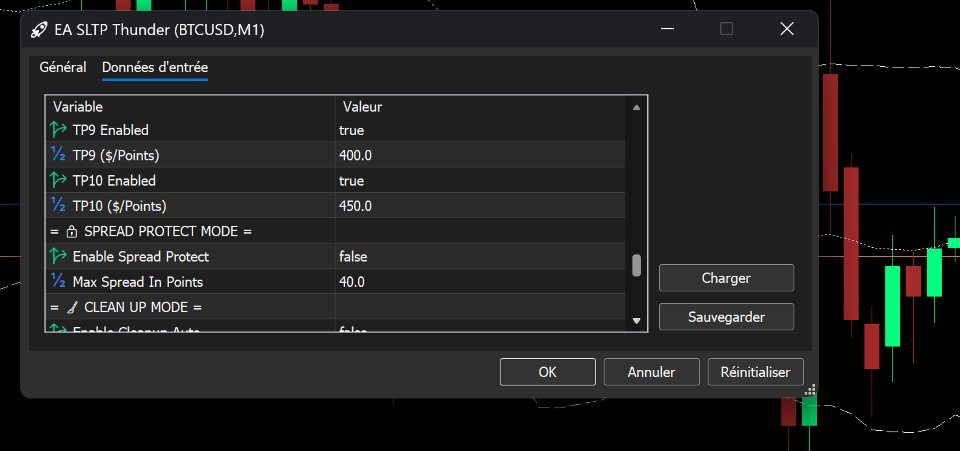Select the Max Spread In Points label
The width and height of the screenshot is (960, 451).
[138, 282]
